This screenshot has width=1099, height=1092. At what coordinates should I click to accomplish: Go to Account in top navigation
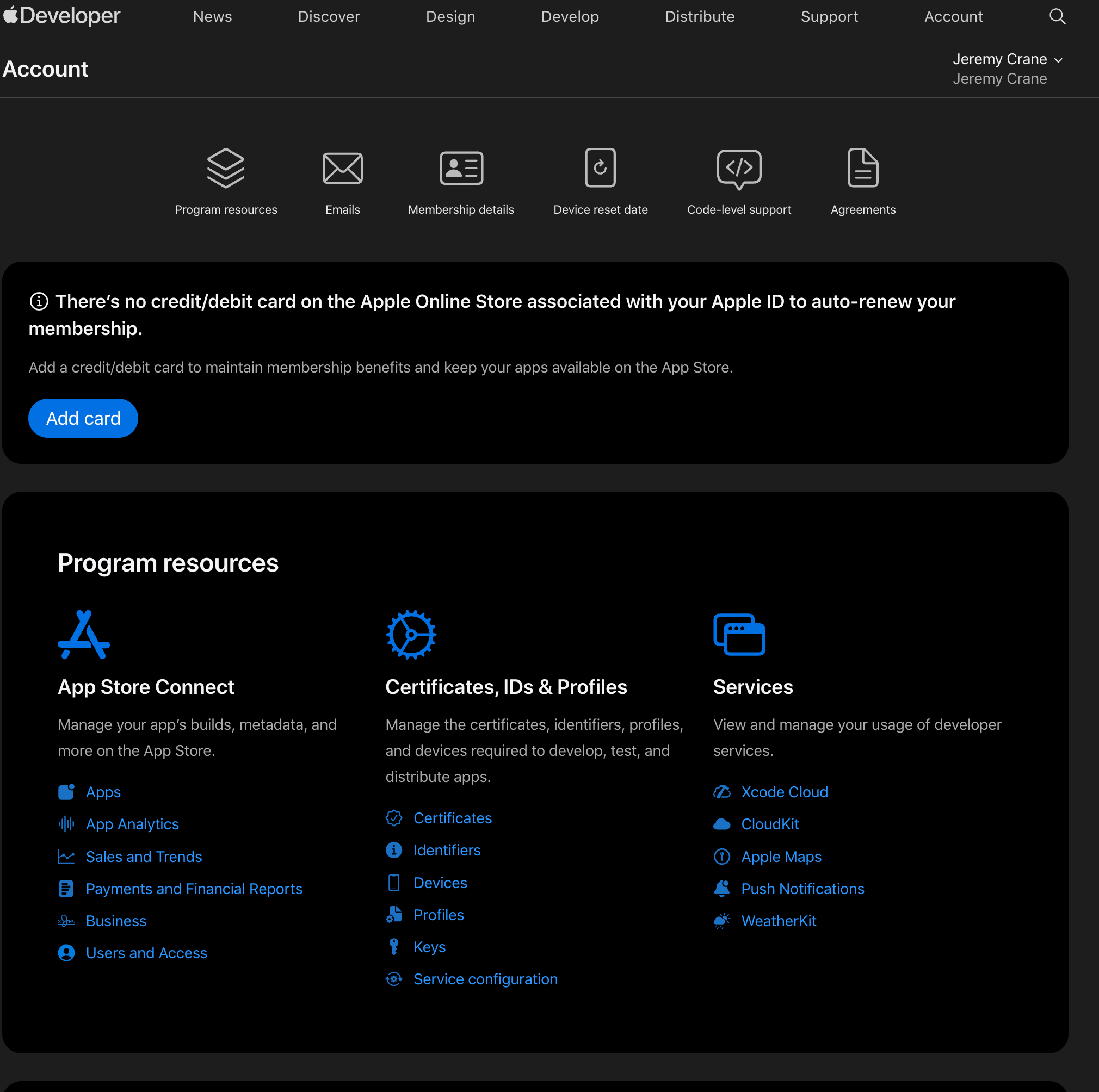[x=953, y=16]
